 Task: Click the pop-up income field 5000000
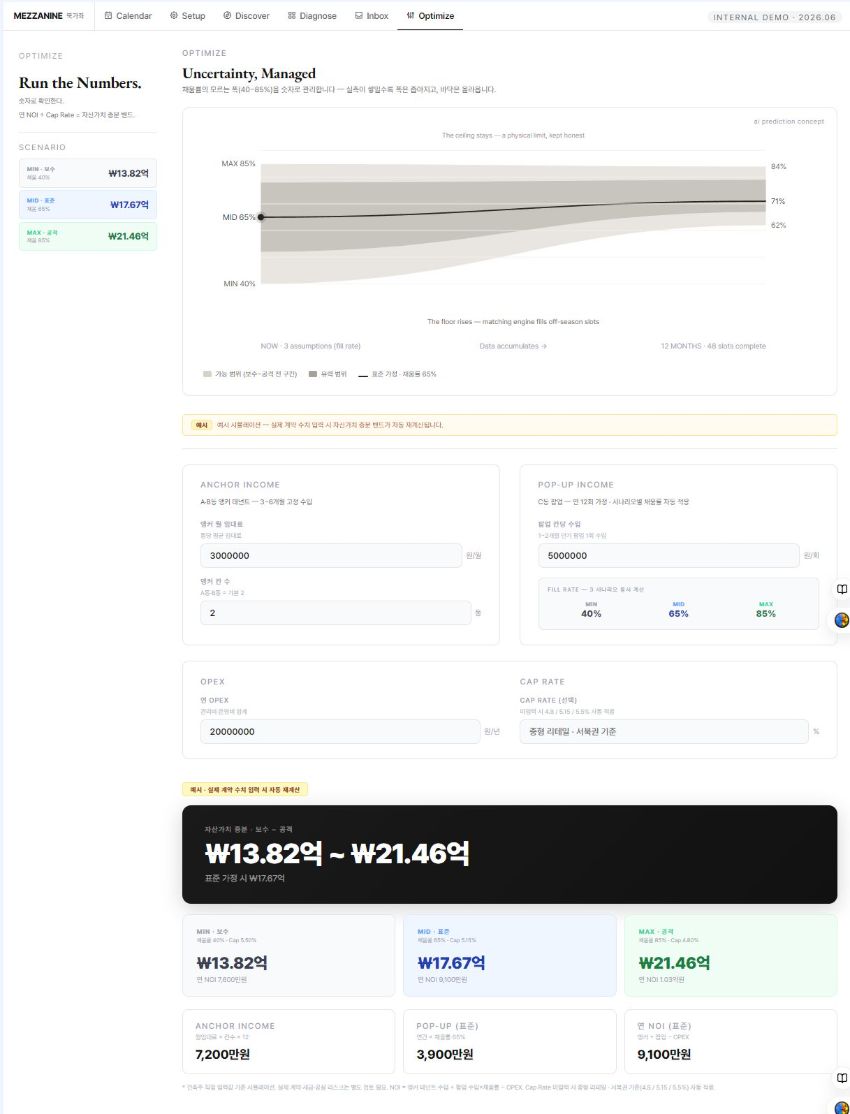(x=668, y=556)
